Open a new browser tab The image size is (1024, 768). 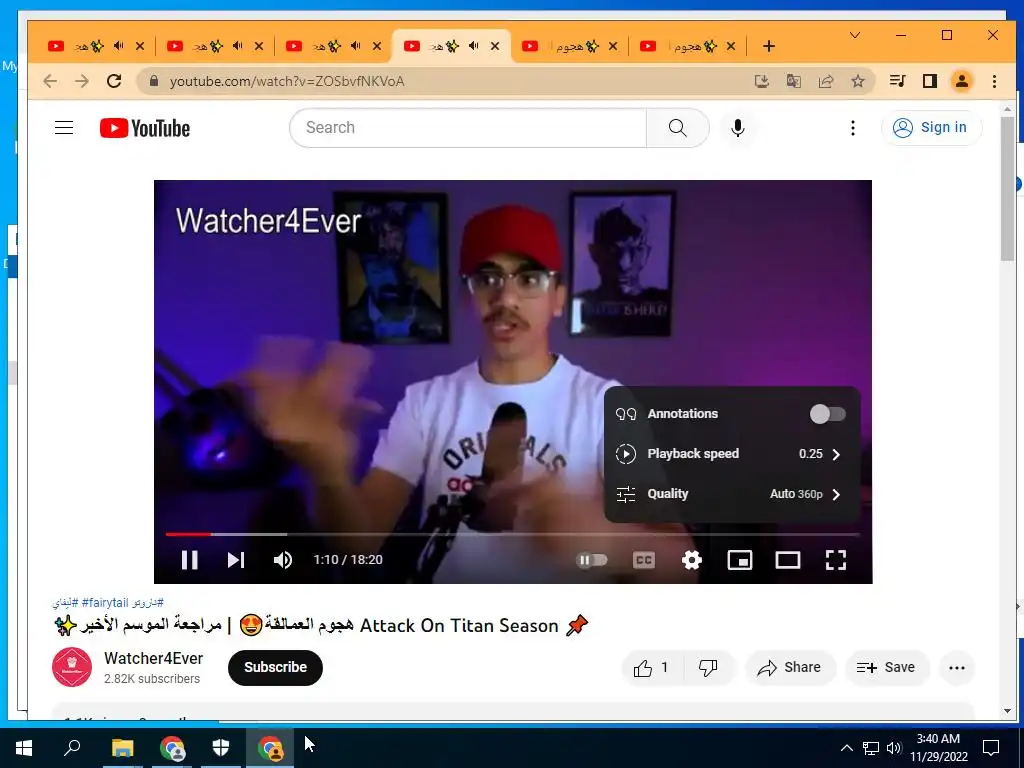click(769, 46)
